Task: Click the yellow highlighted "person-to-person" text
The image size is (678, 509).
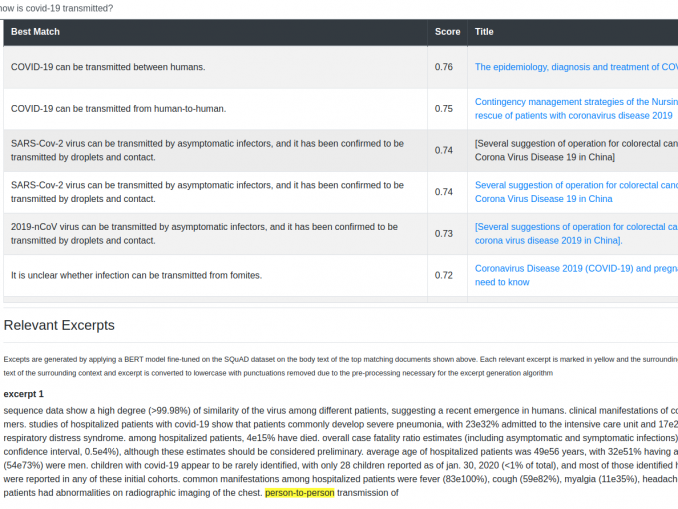Action: (299, 493)
